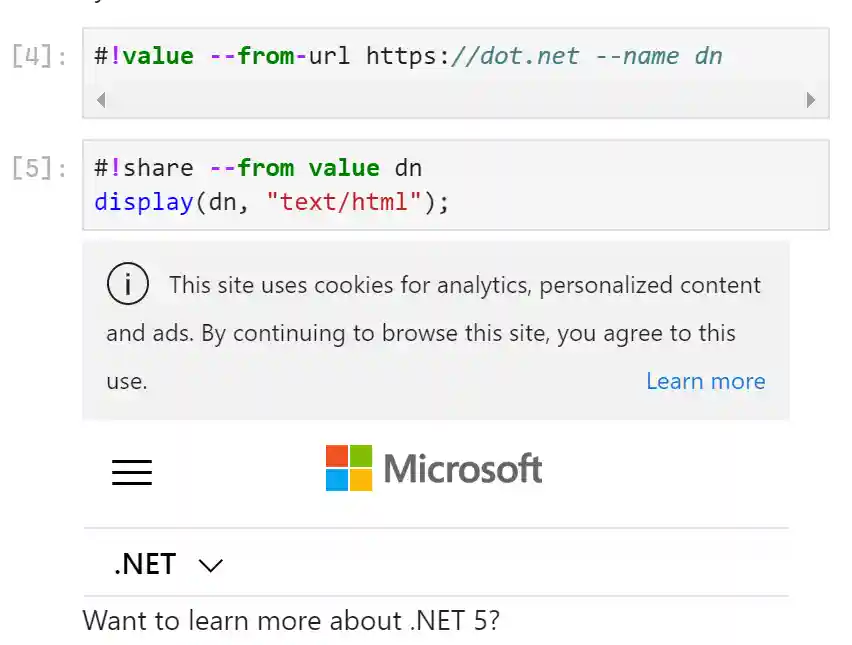
Task: Click the 'Want to learn more about .NET 5?' text
Action: 291,620
